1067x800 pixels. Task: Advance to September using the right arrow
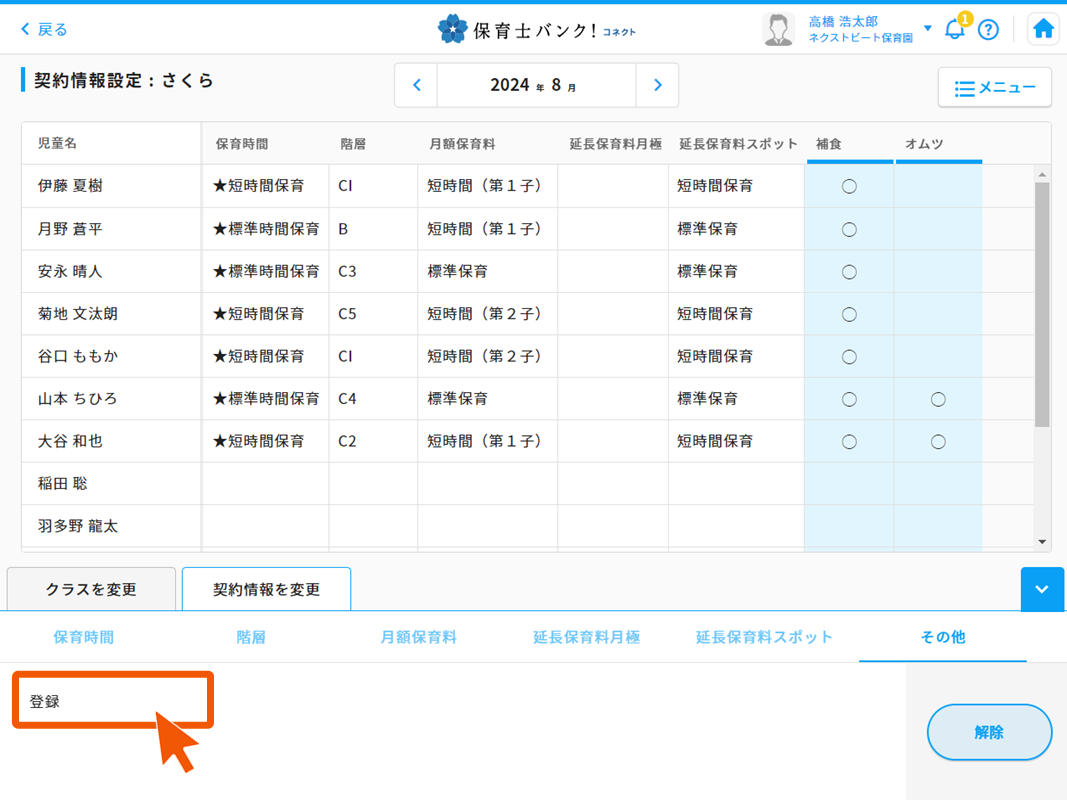click(657, 85)
